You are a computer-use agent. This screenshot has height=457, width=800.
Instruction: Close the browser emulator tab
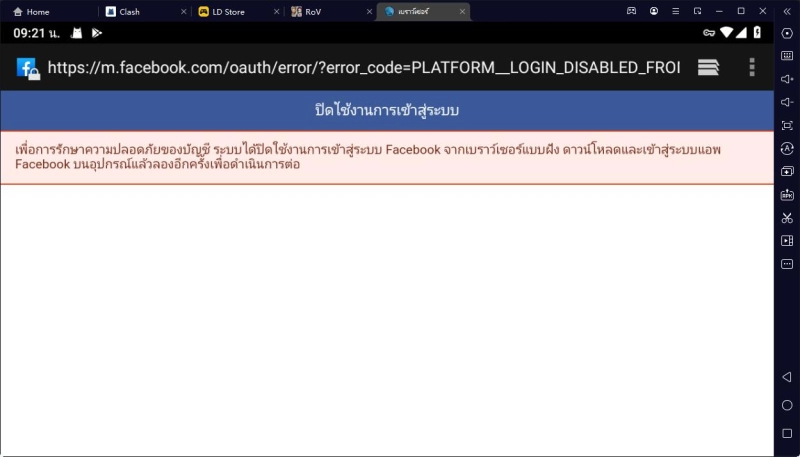click(462, 12)
